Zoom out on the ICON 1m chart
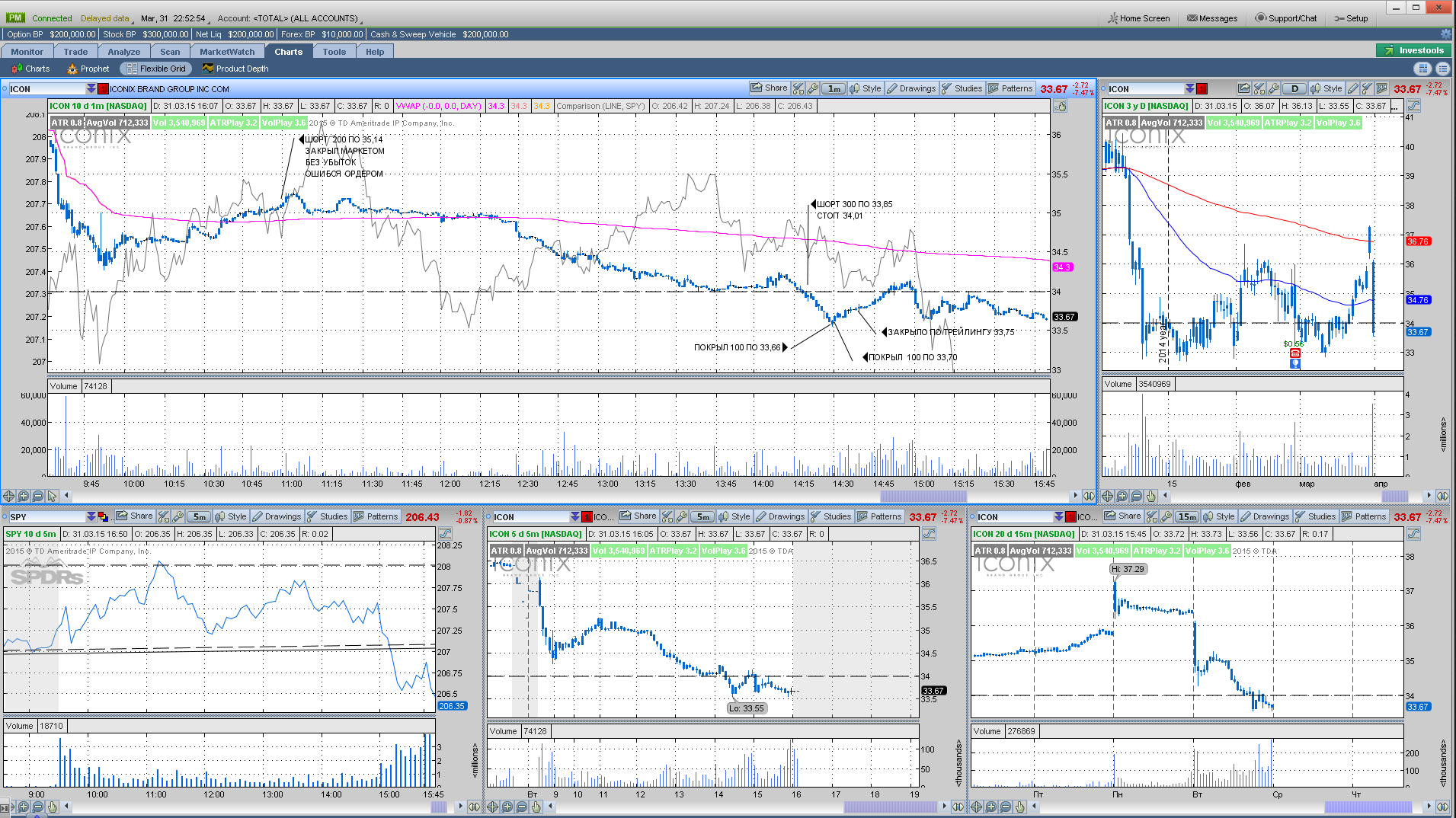The image size is (1456, 818). [38, 496]
